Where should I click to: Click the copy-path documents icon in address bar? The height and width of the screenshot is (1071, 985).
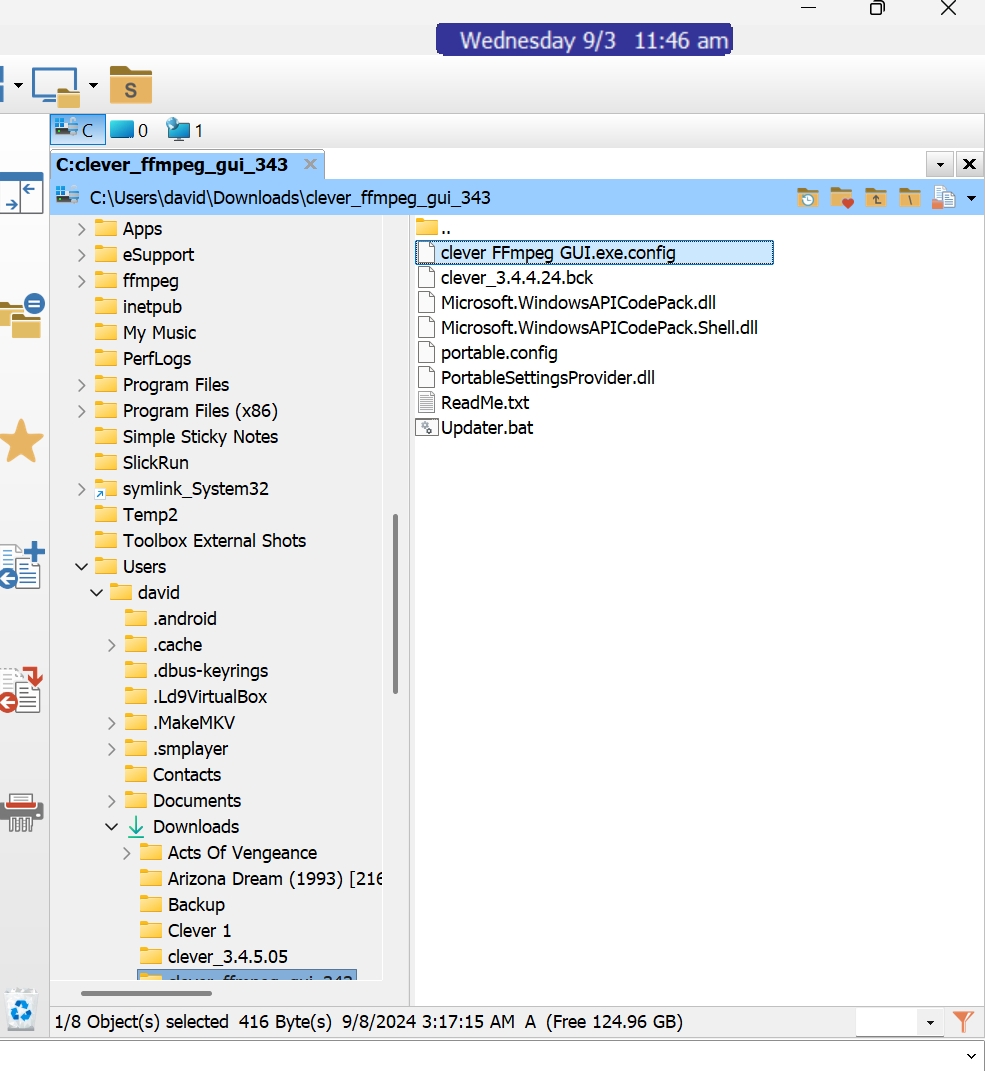click(x=943, y=198)
